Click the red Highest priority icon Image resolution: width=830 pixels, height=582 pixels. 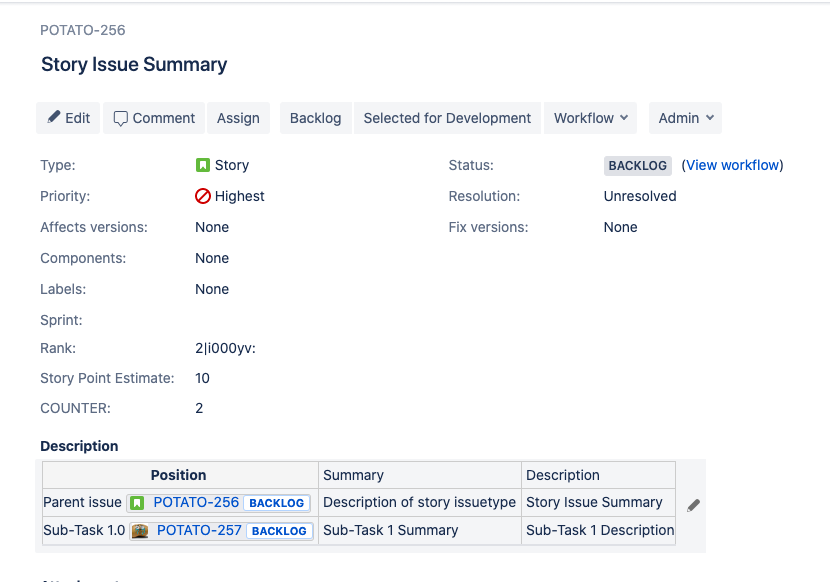[203, 196]
